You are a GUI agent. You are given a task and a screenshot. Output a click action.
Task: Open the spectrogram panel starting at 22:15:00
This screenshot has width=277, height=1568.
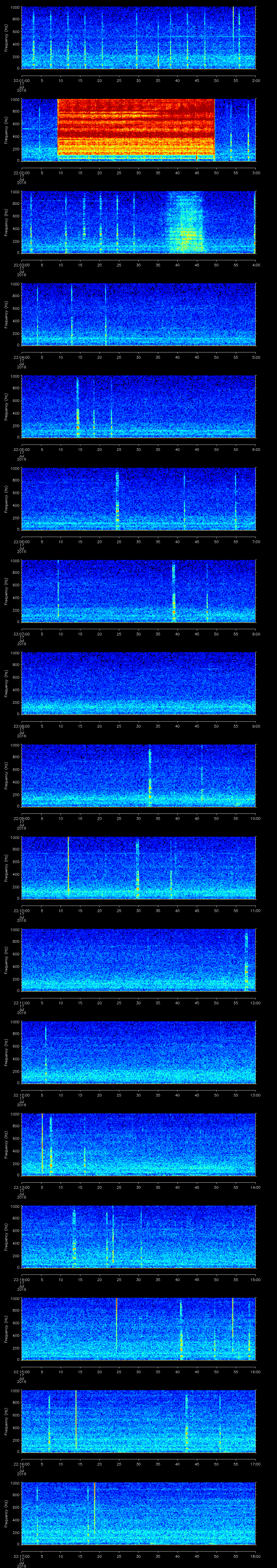coord(139,1329)
